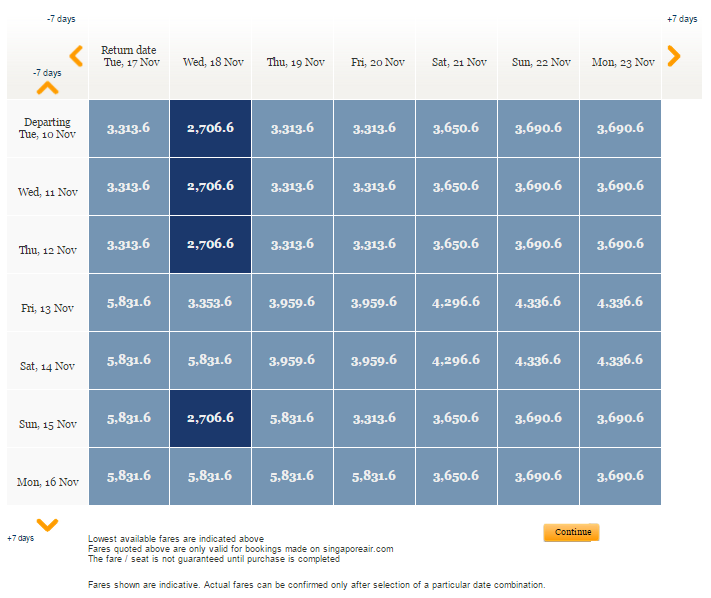Select fare departing Wed 11 Nov, returning Thu 19 Nov

point(292,186)
